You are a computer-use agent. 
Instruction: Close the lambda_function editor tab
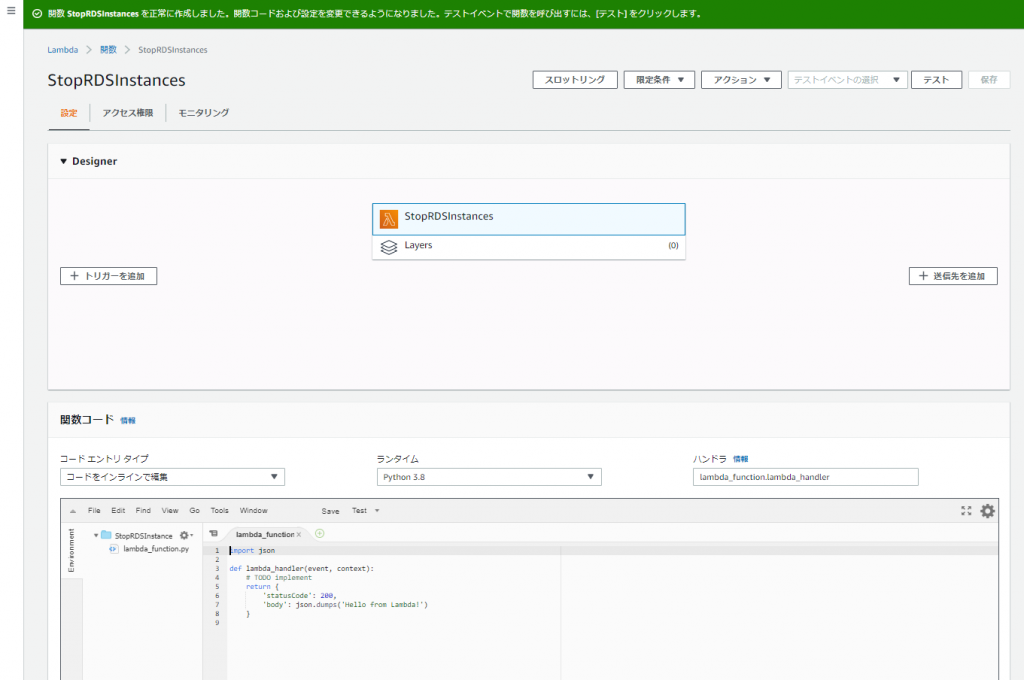[299, 534]
